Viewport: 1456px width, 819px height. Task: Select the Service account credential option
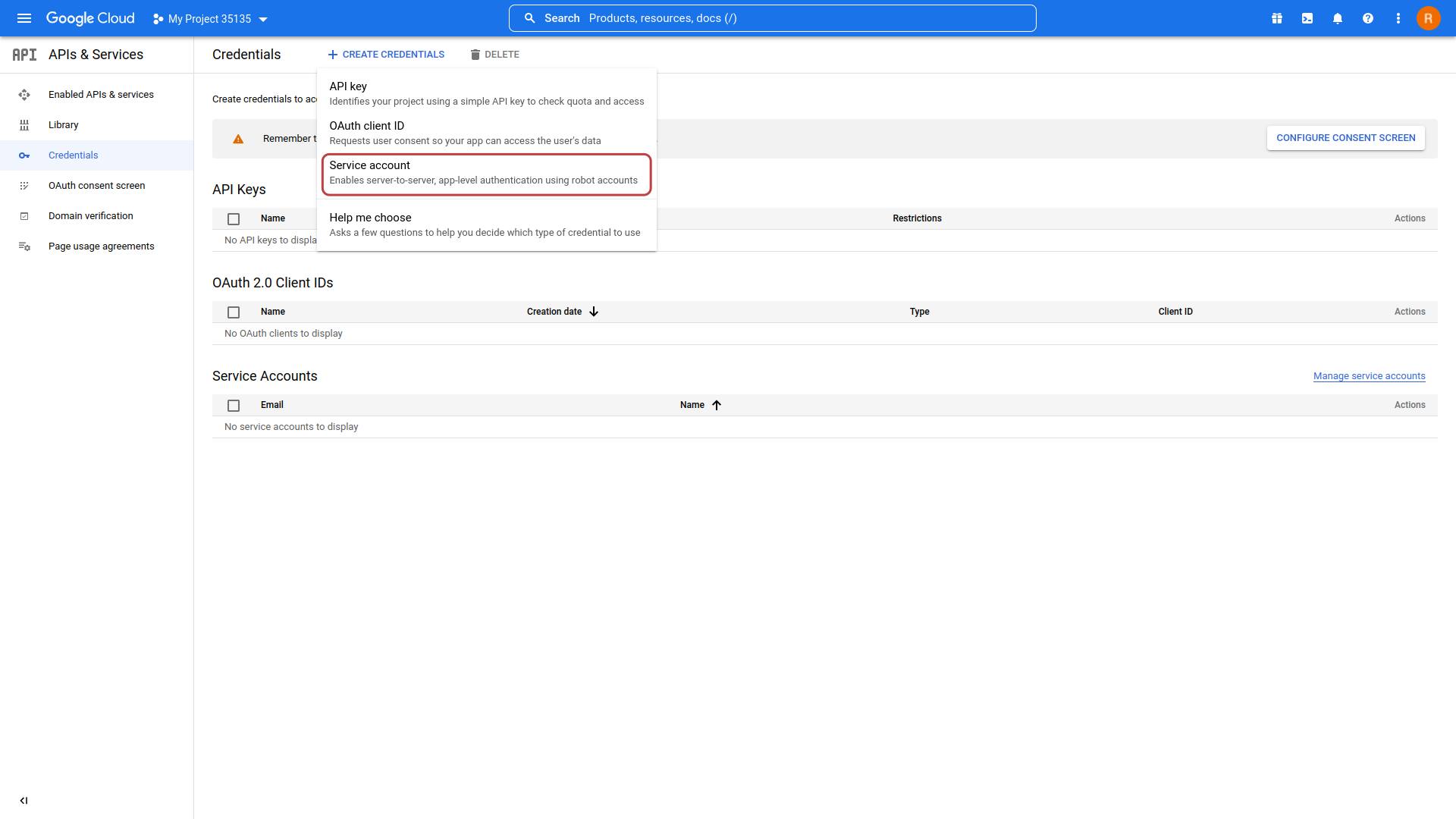(485, 172)
